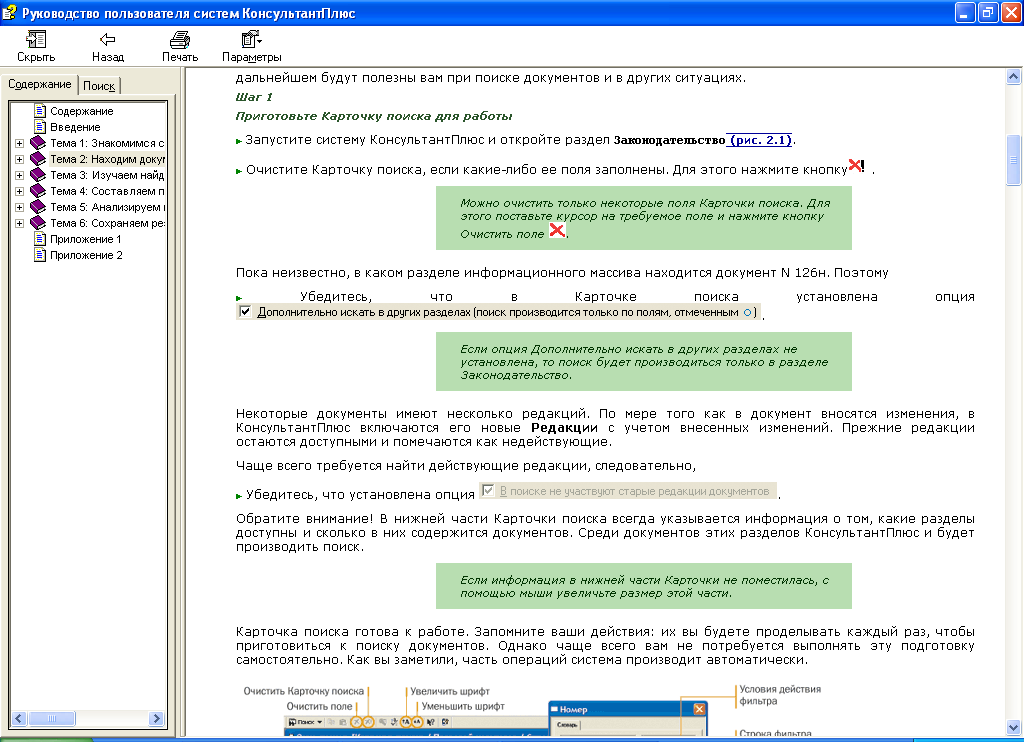Click the Тема 6 book icon

click(38, 222)
